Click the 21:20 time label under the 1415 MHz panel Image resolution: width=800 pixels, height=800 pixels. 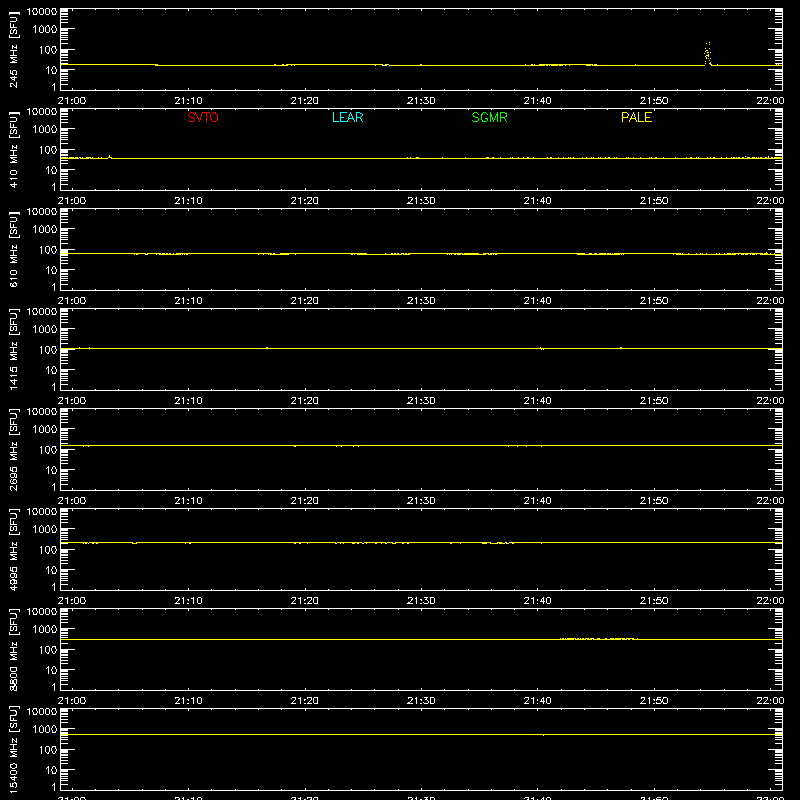point(305,401)
